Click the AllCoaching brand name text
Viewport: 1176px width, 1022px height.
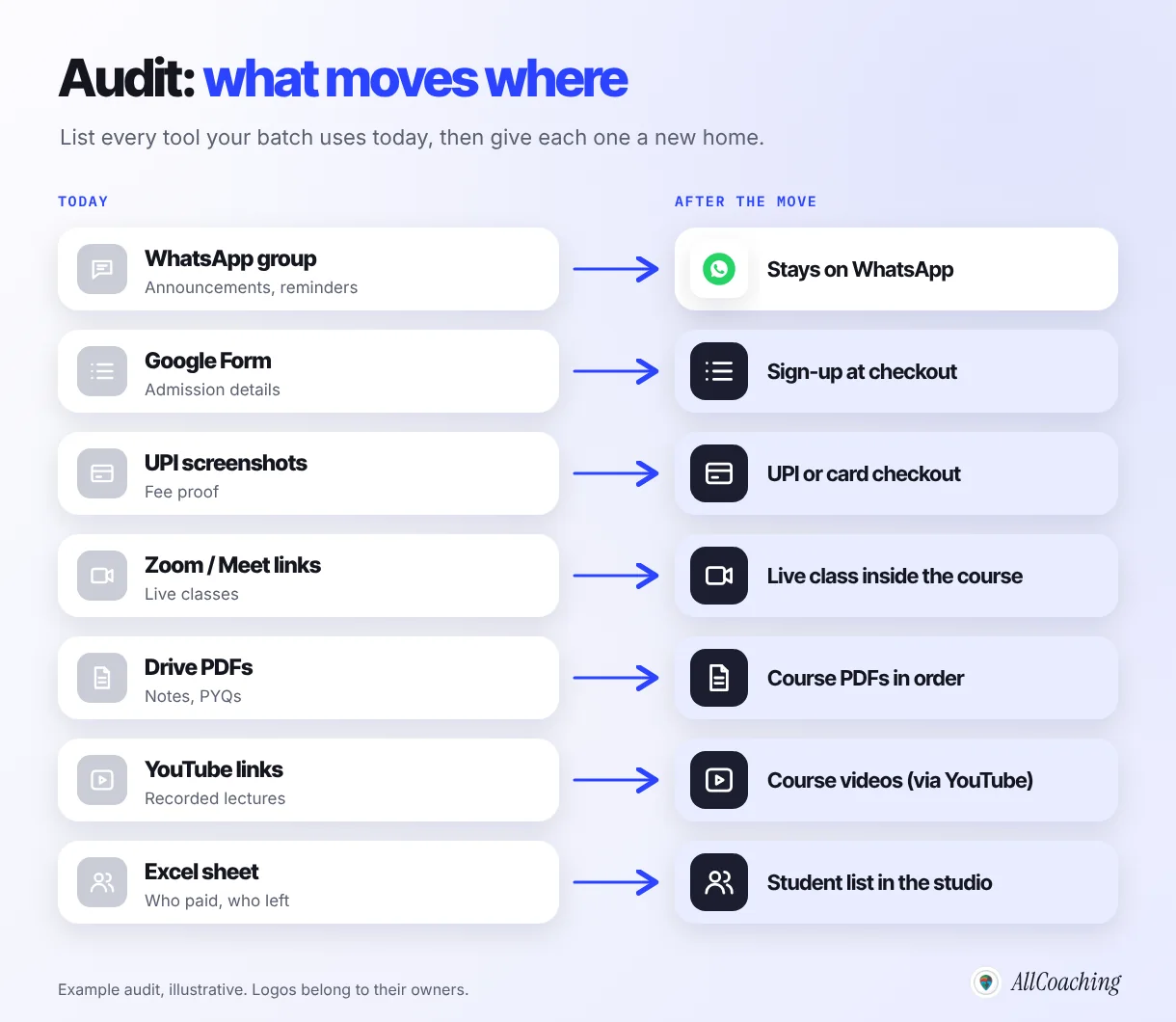click(1066, 982)
